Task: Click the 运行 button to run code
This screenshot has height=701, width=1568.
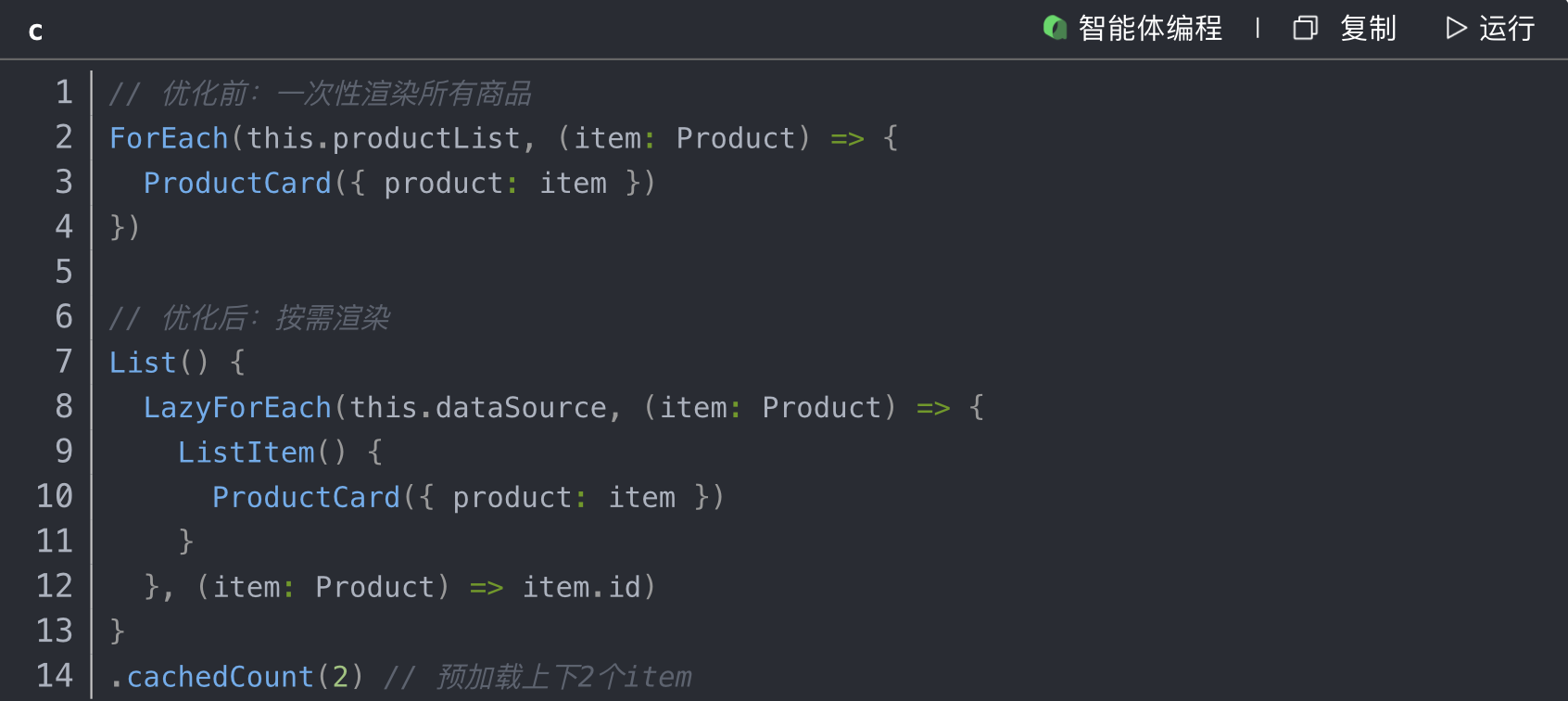Action: pyautogui.click(x=1506, y=29)
